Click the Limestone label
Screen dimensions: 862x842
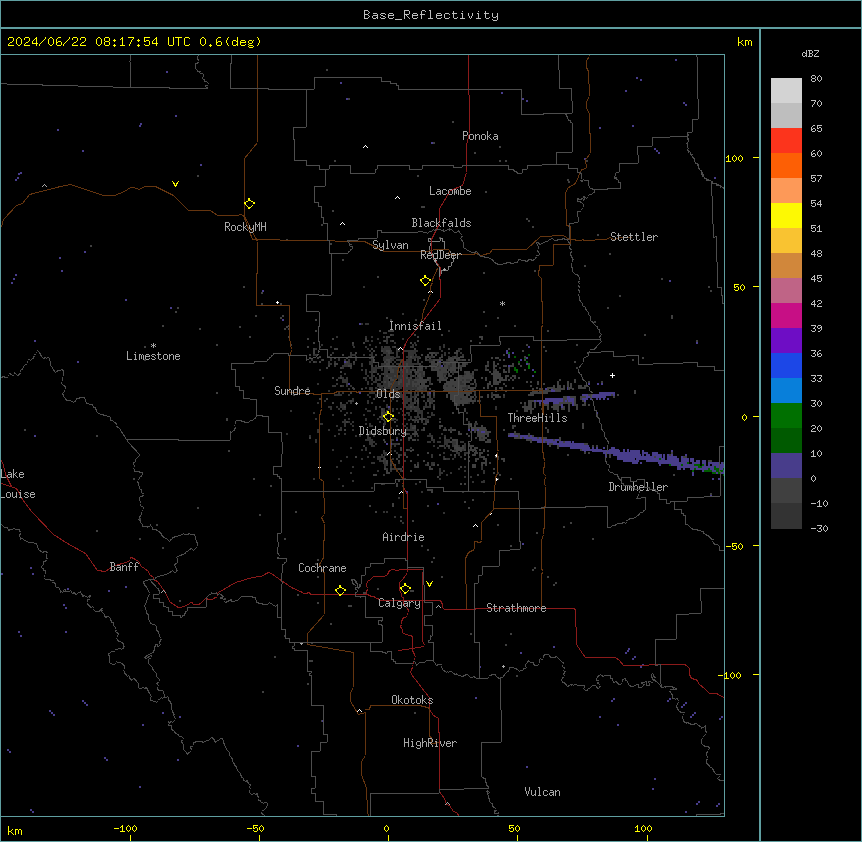(x=153, y=356)
